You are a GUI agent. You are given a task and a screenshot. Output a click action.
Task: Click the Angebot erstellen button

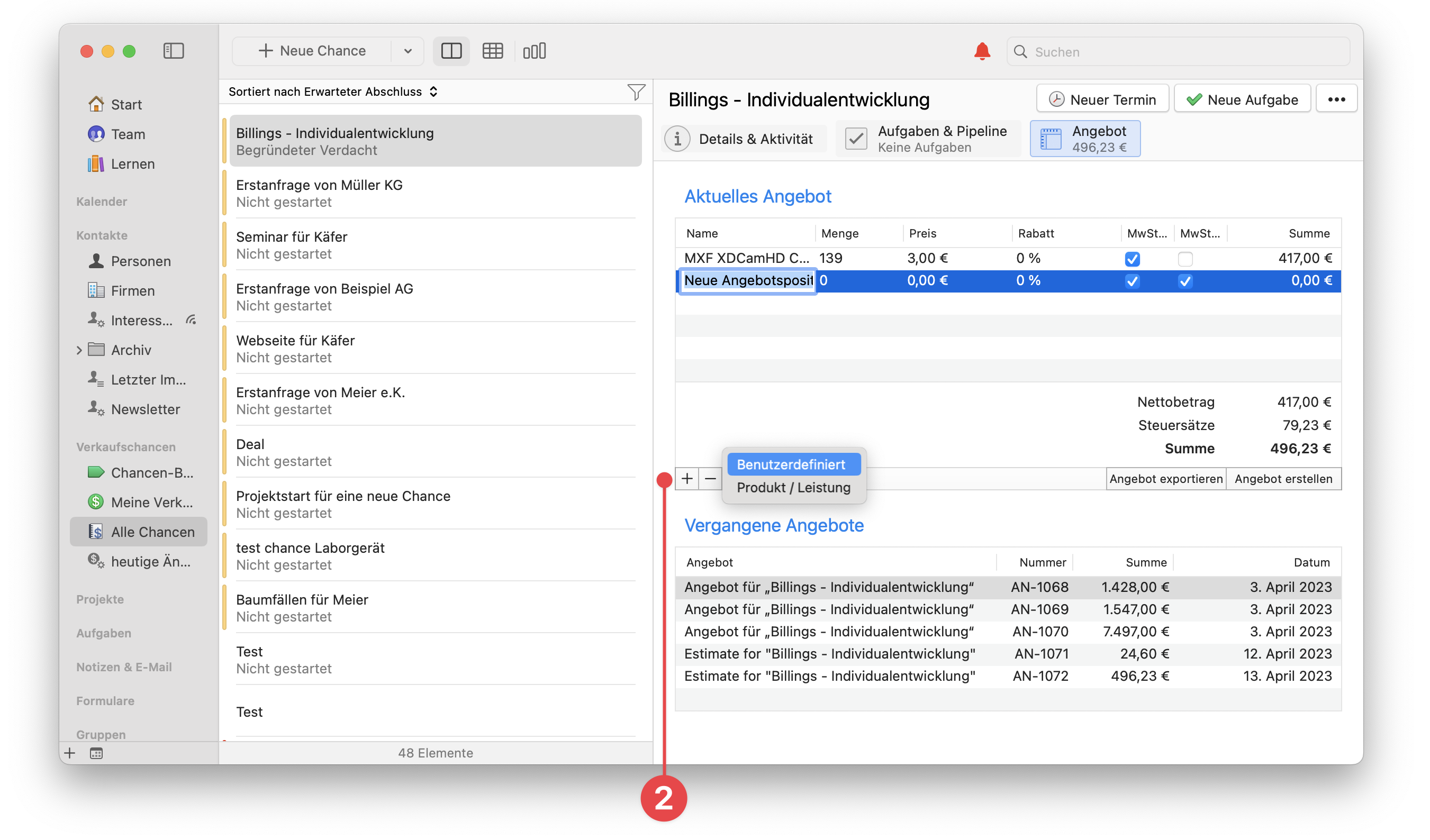(1283, 479)
